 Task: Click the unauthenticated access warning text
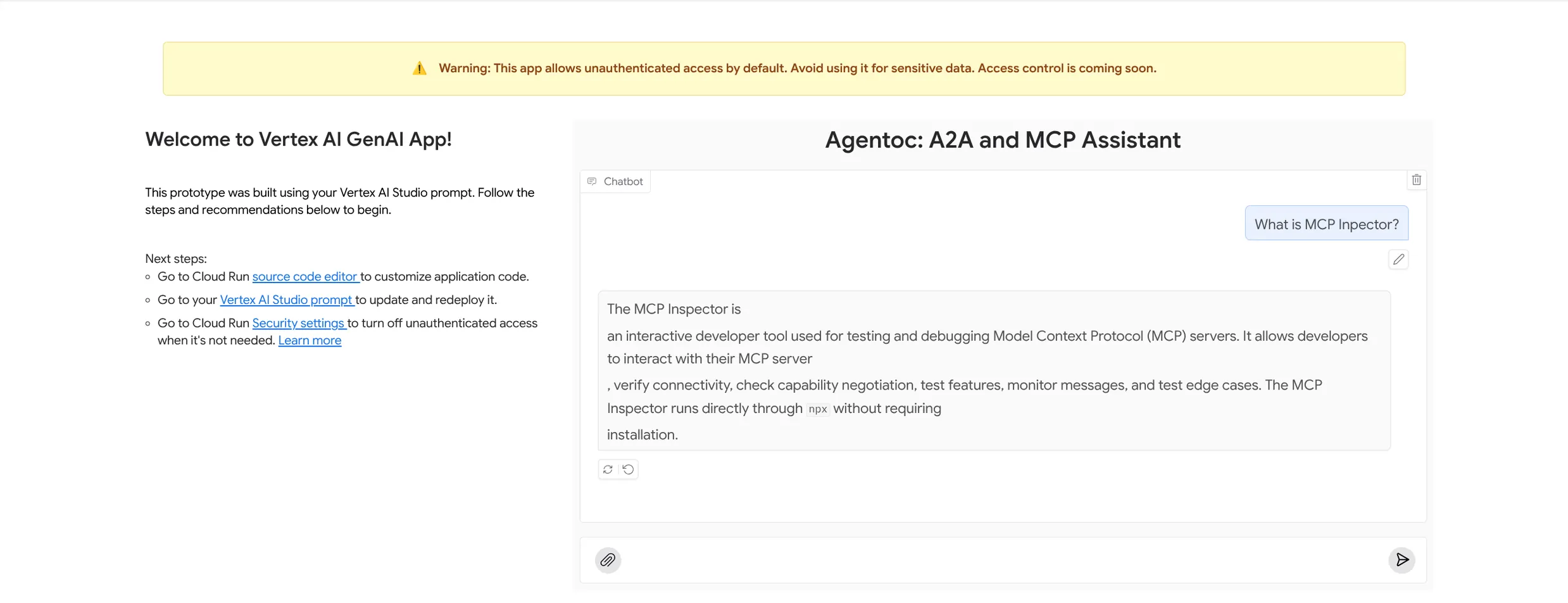[798, 68]
